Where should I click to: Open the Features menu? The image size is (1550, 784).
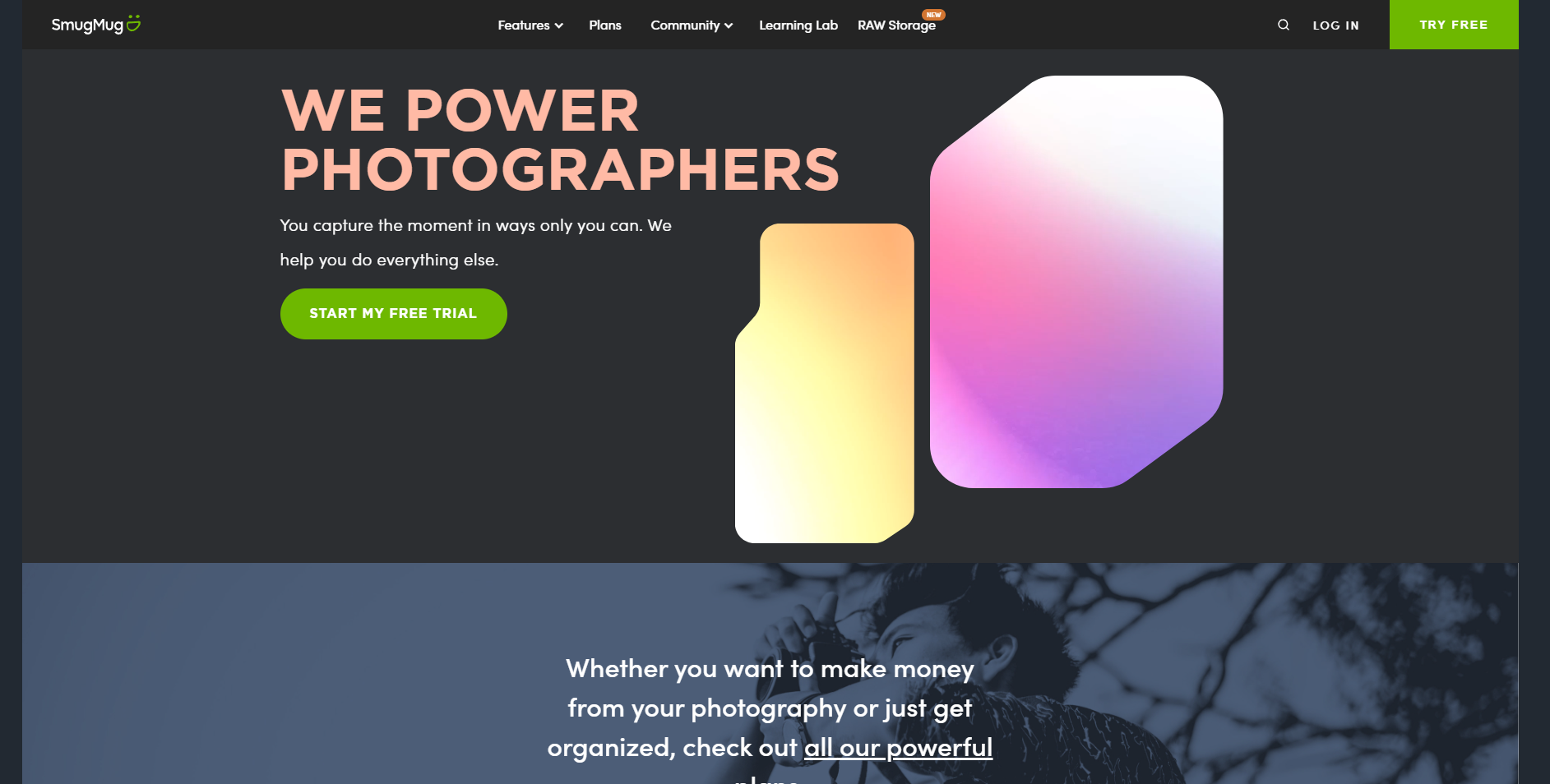530,25
